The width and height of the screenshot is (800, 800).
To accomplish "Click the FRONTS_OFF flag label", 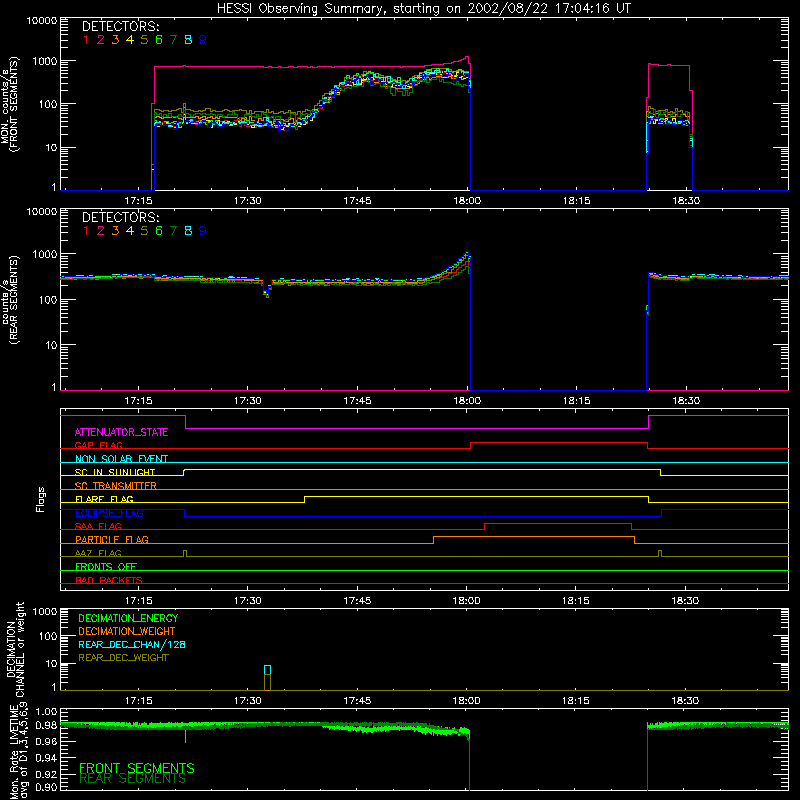I will [x=106, y=566].
